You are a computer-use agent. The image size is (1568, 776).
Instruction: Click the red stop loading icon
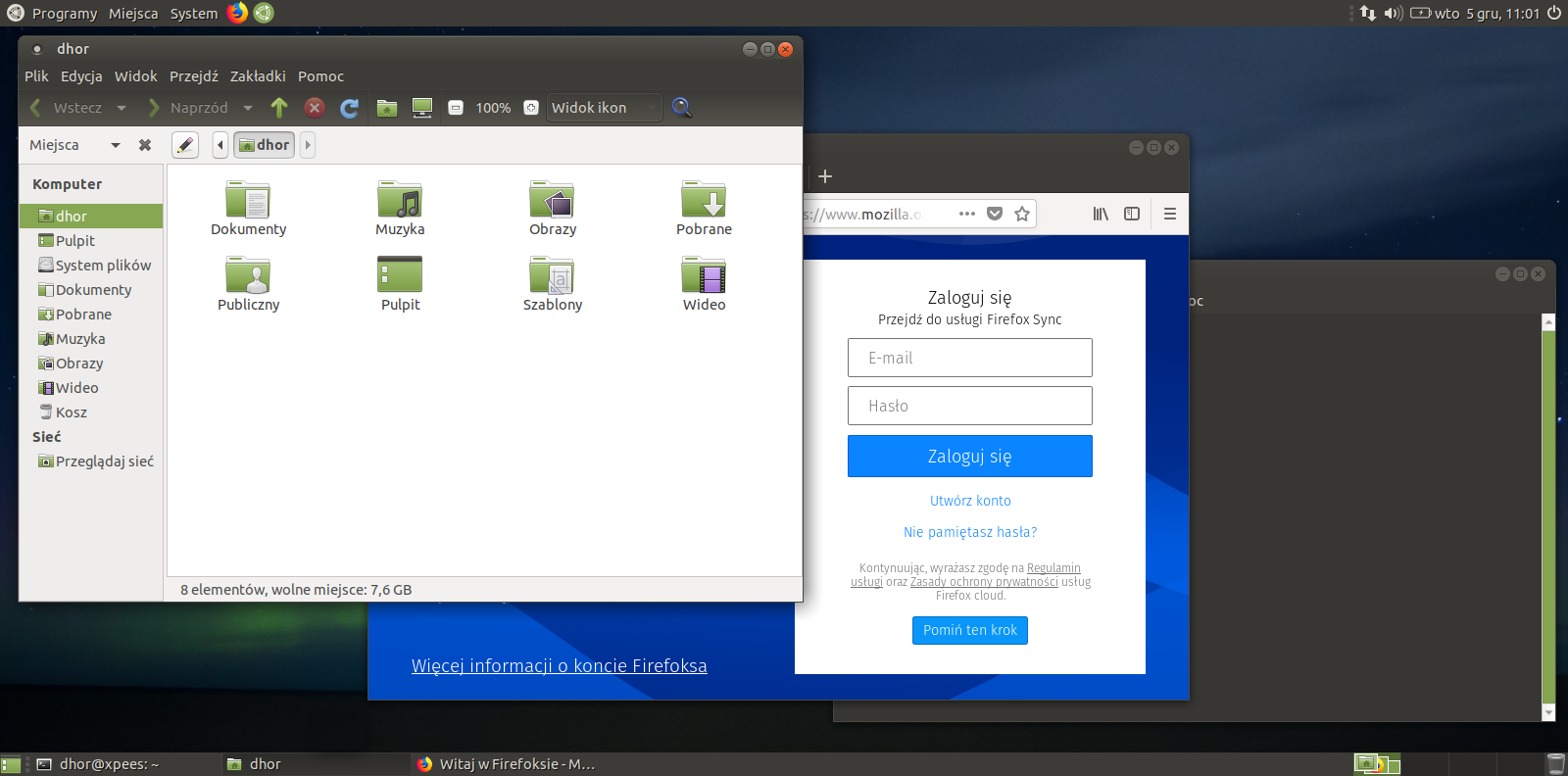(x=315, y=108)
